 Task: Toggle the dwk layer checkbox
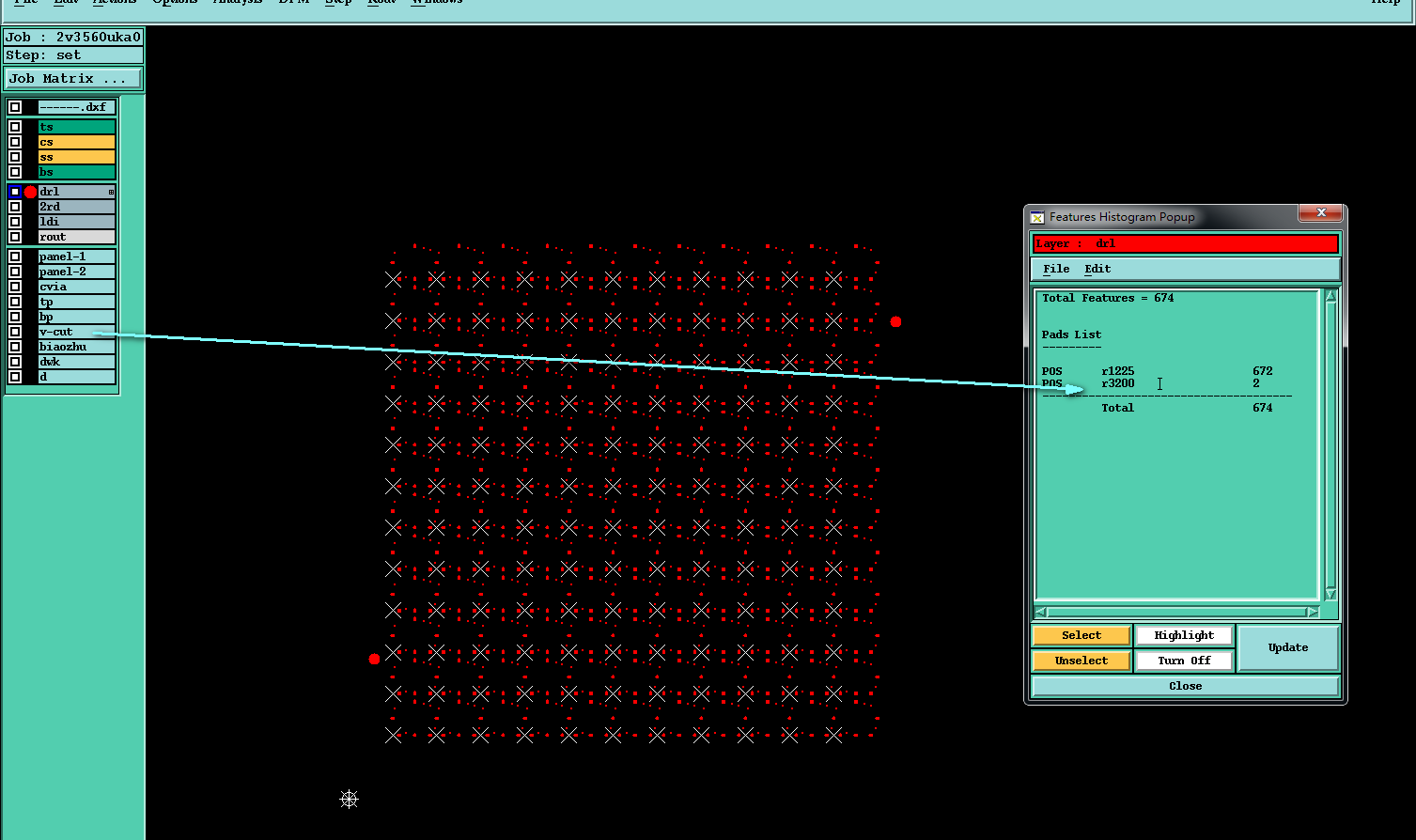pyautogui.click(x=15, y=362)
